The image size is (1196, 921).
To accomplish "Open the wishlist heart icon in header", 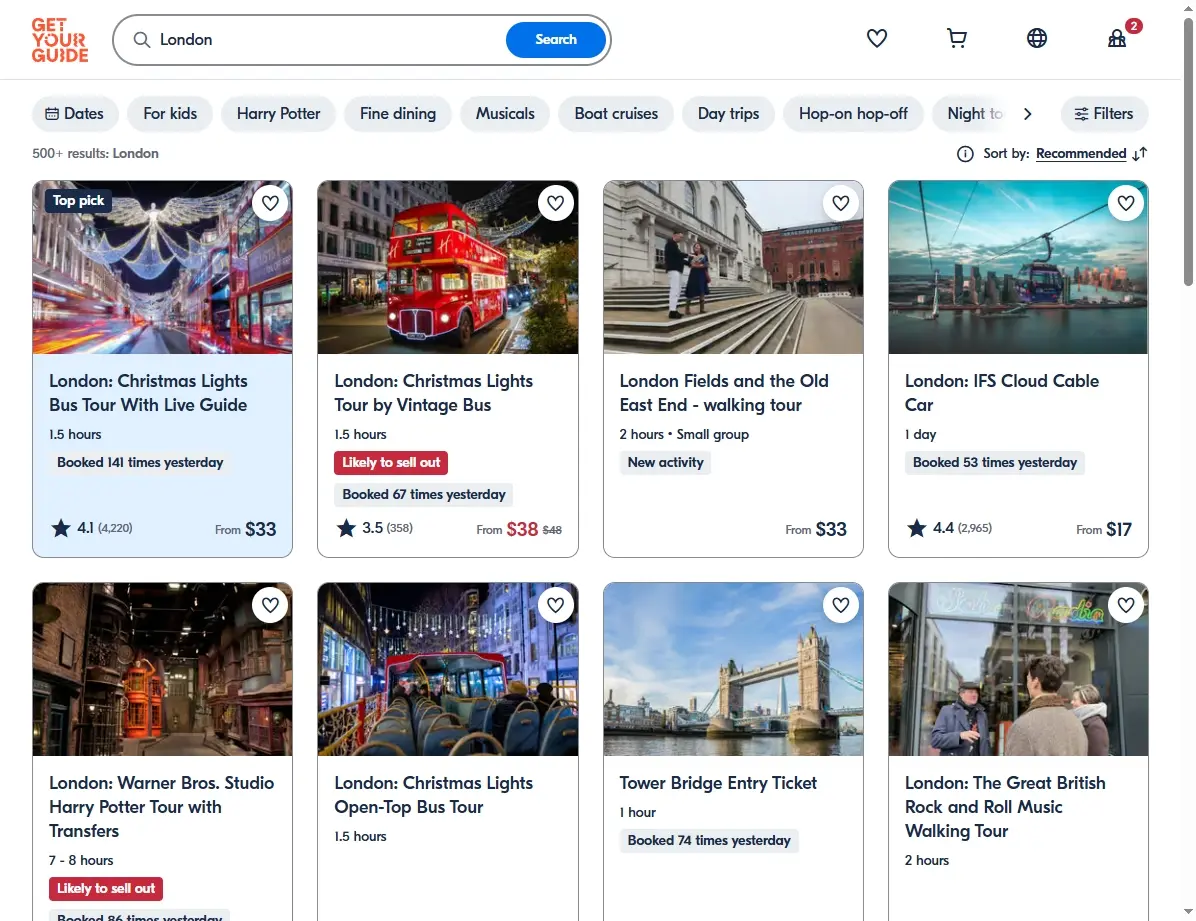I will 876,38.
